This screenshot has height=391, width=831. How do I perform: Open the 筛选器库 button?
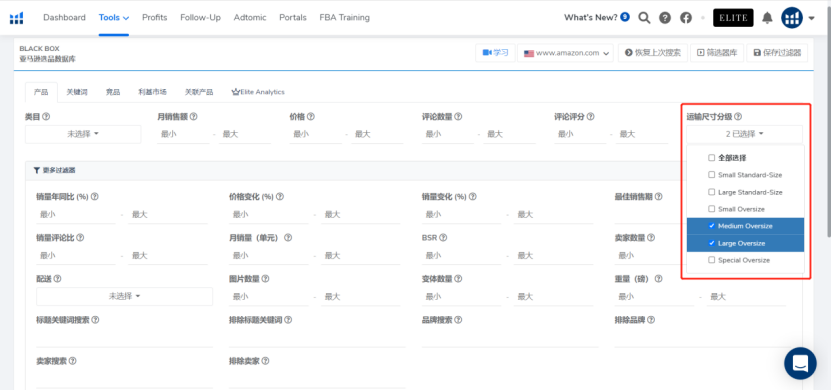coord(717,53)
